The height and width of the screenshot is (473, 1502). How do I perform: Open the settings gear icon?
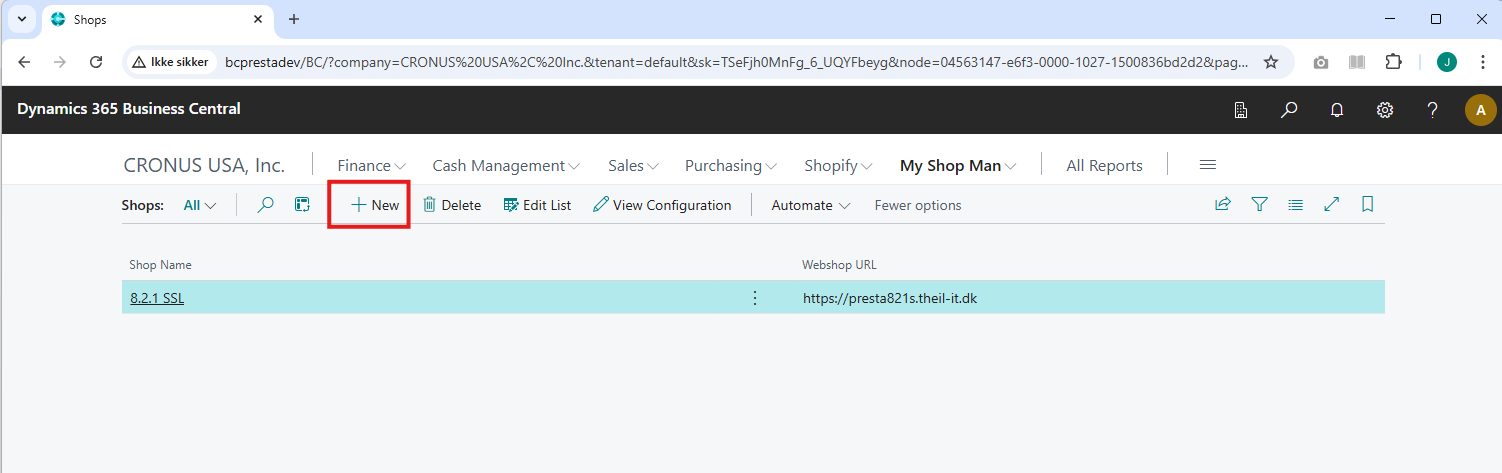pos(1385,110)
